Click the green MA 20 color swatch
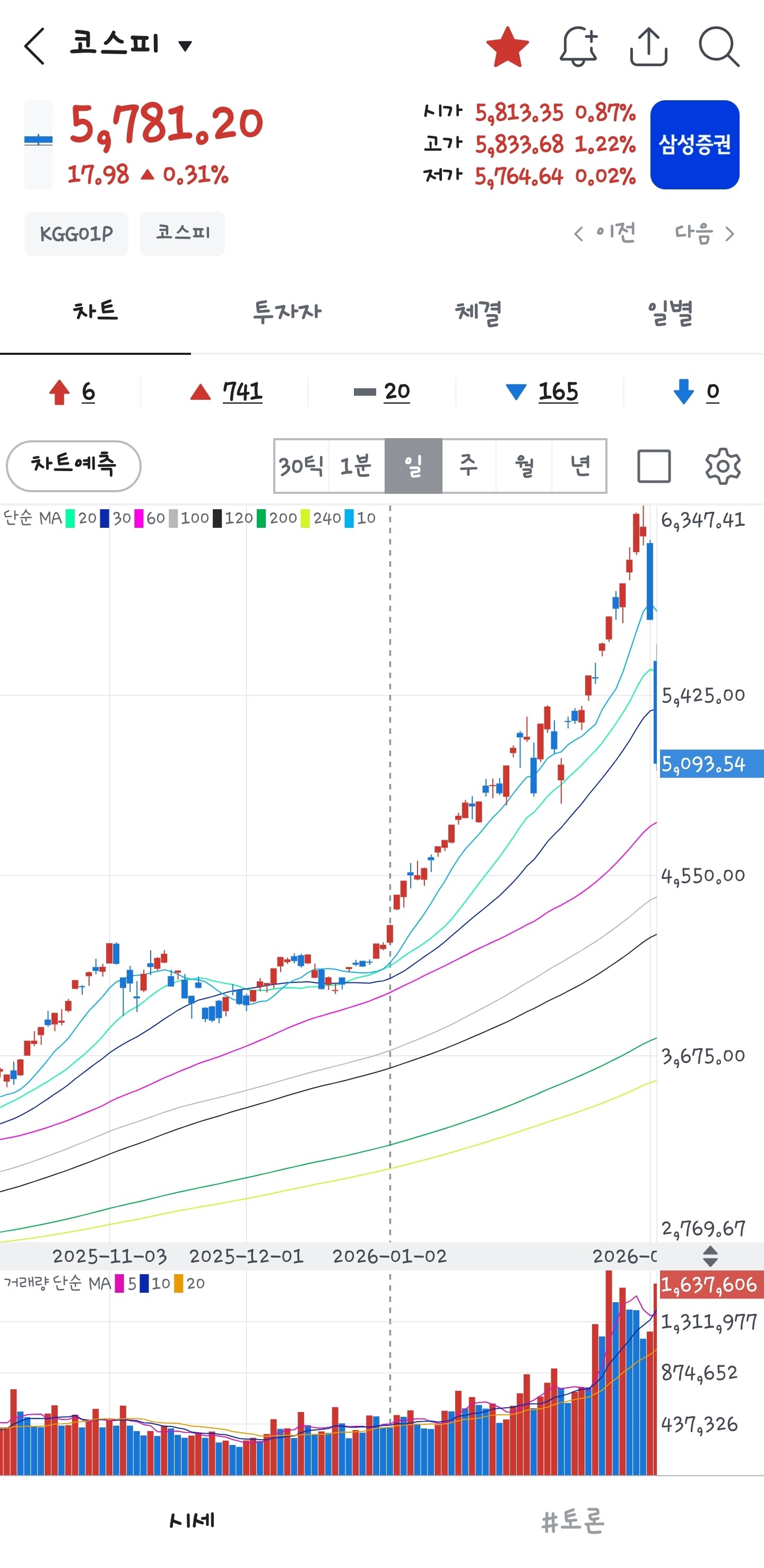This screenshot has width=764, height=1568. 71,519
